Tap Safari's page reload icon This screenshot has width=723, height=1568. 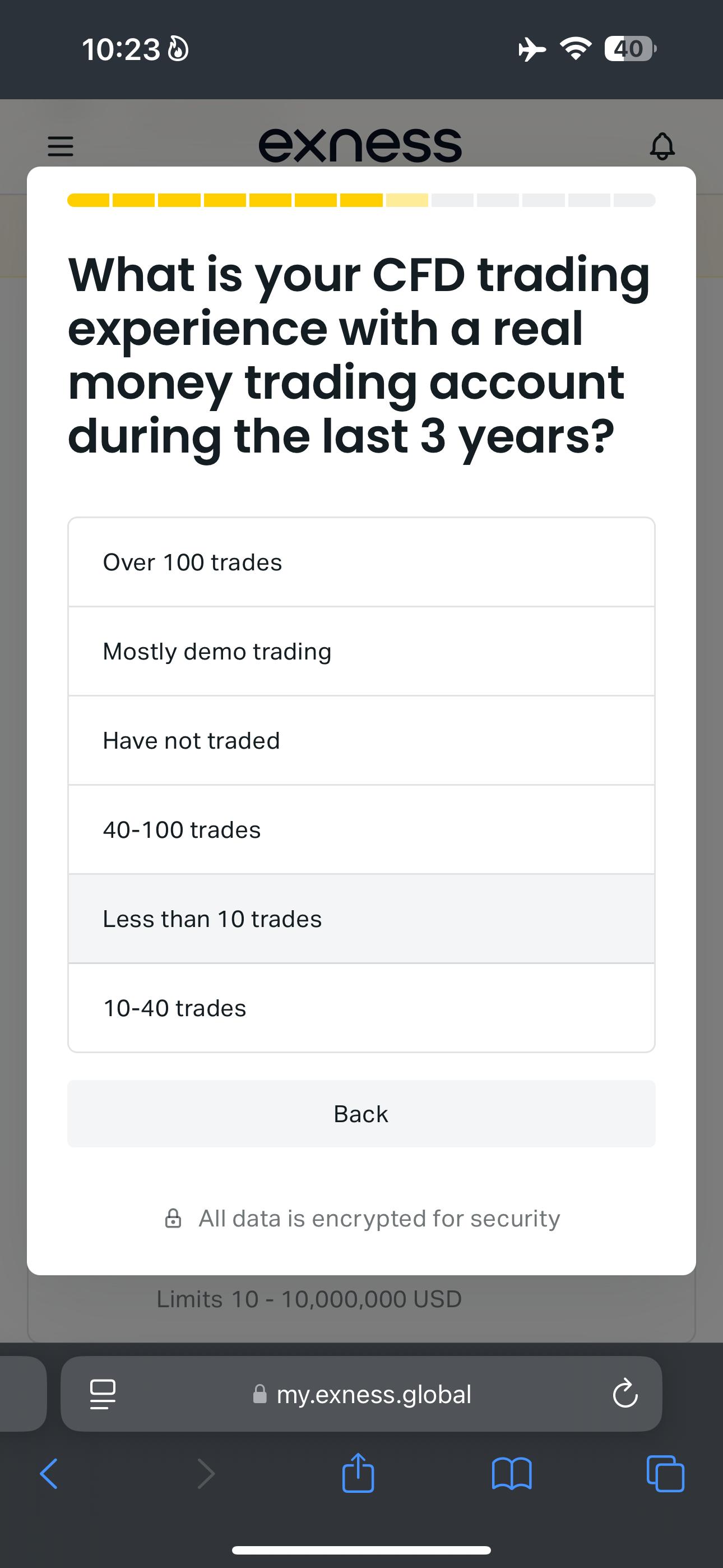tap(625, 1394)
